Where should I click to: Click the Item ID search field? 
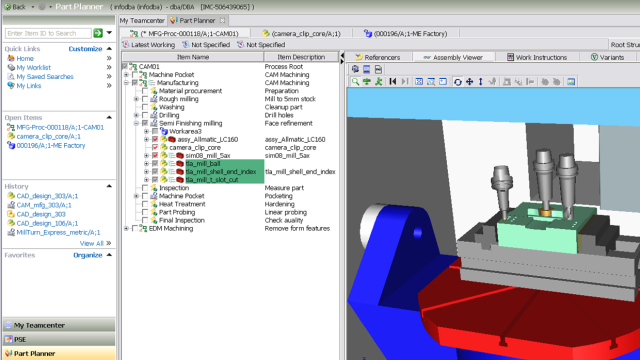[48, 33]
